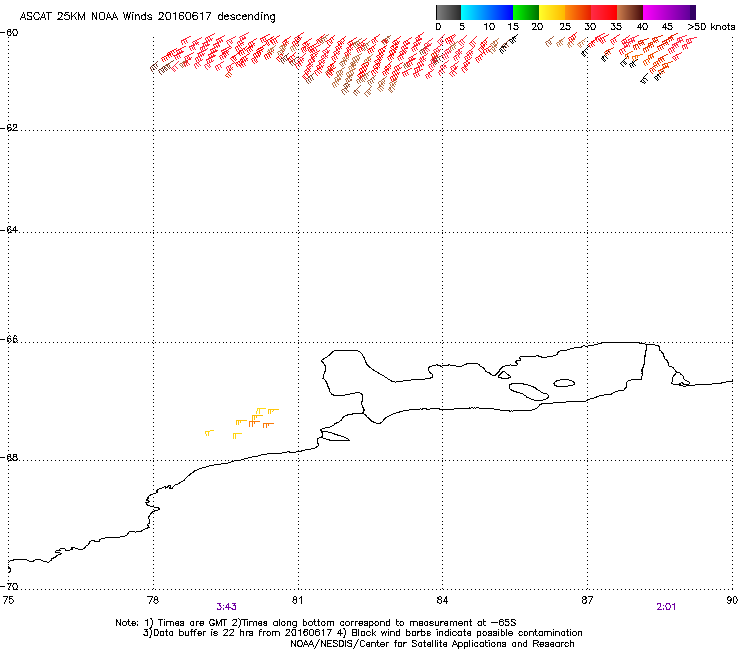Viewport: 740px width, 650px height.
Task: Click the -64 latitude axis label
Action: click(9, 230)
